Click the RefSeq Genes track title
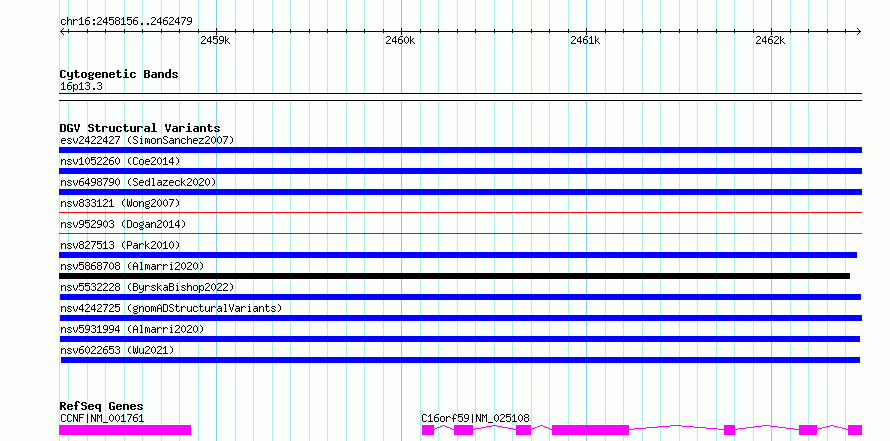 click(101, 406)
